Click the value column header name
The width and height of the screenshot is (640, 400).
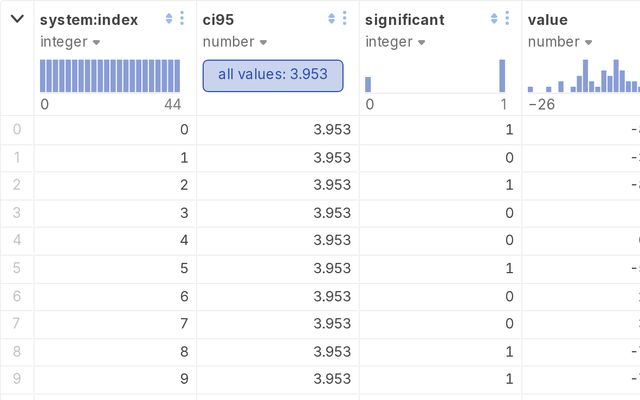[x=548, y=19]
